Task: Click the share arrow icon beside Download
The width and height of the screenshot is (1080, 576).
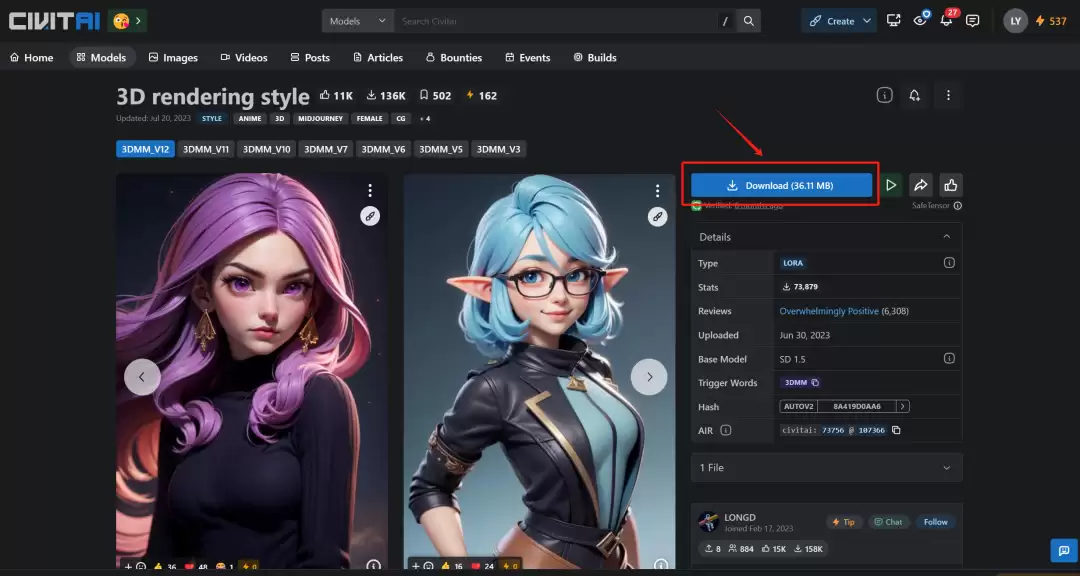Action: [921, 185]
